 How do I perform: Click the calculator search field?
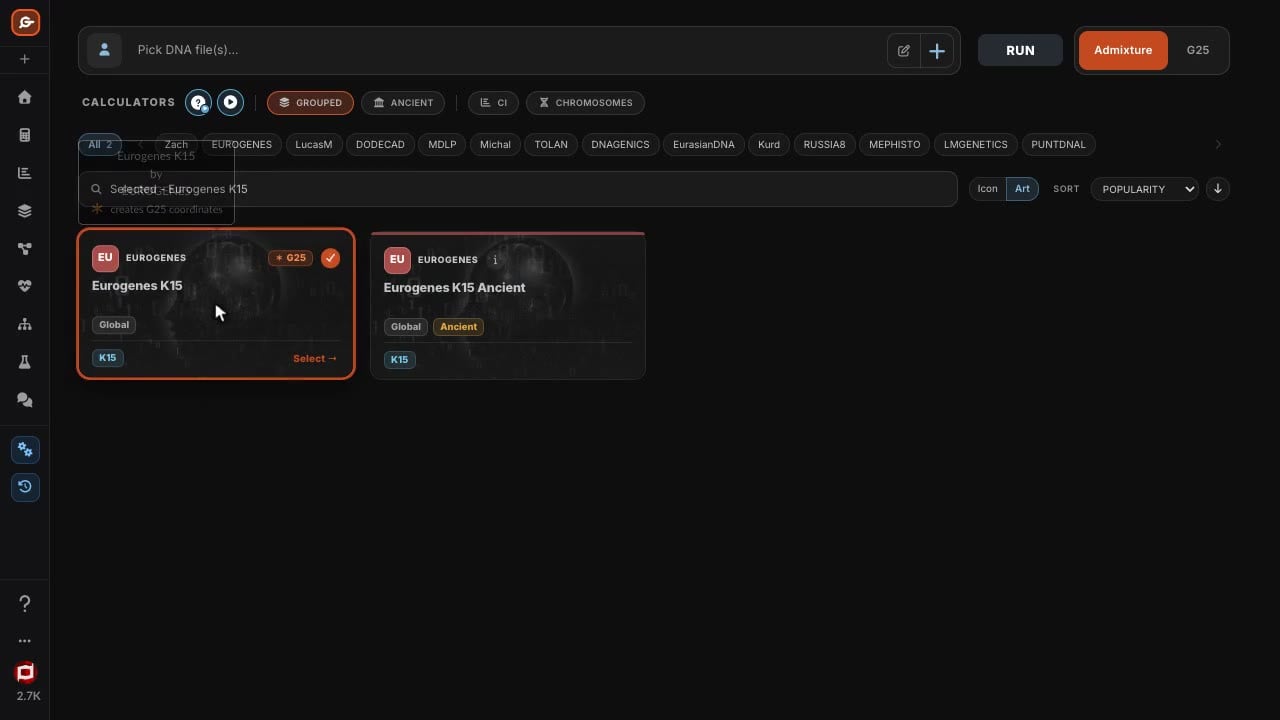518,189
